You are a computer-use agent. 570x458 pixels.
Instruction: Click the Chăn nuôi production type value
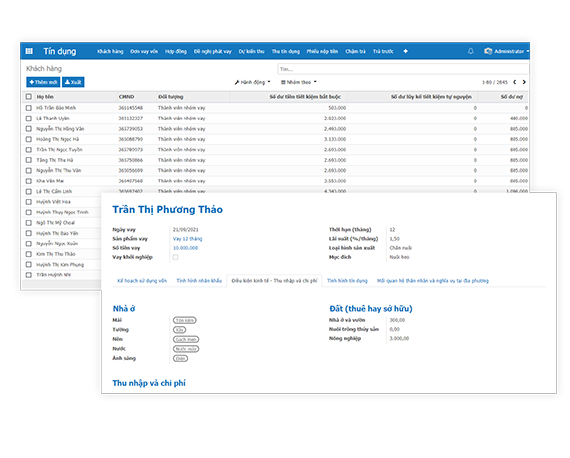pyautogui.click(x=401, y=248)
